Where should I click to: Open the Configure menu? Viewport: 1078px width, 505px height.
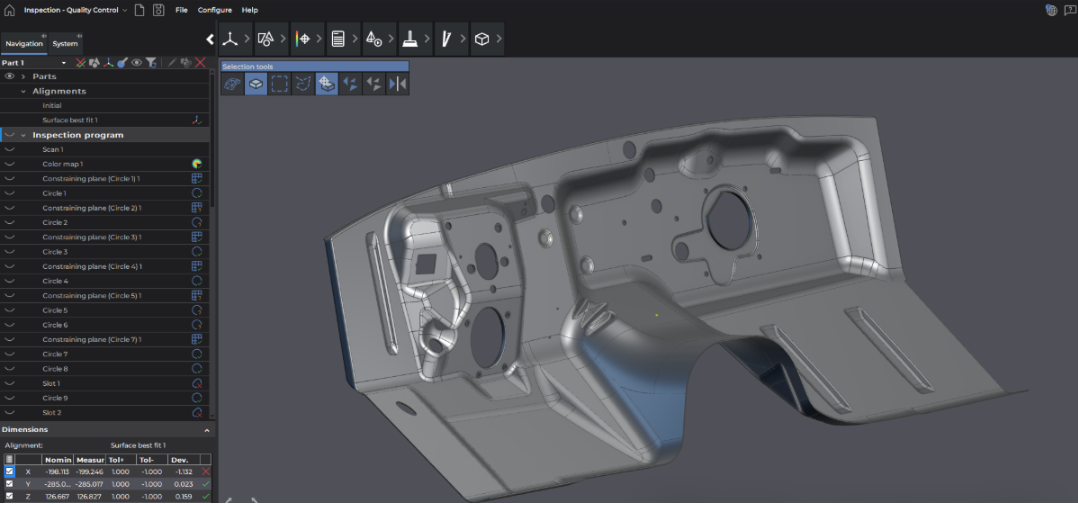pyautogui.click(x=214, y=10)
